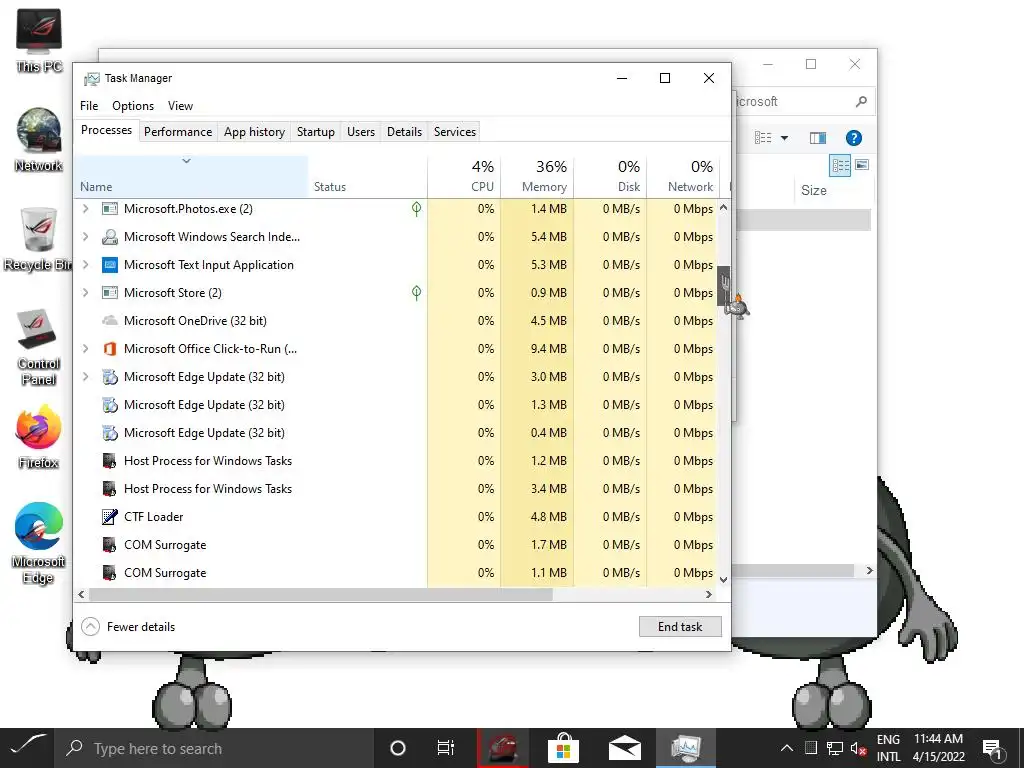Open Mail app in taskbar
The width and height of the screenshot is (1024, 768).
coord(624,748)
